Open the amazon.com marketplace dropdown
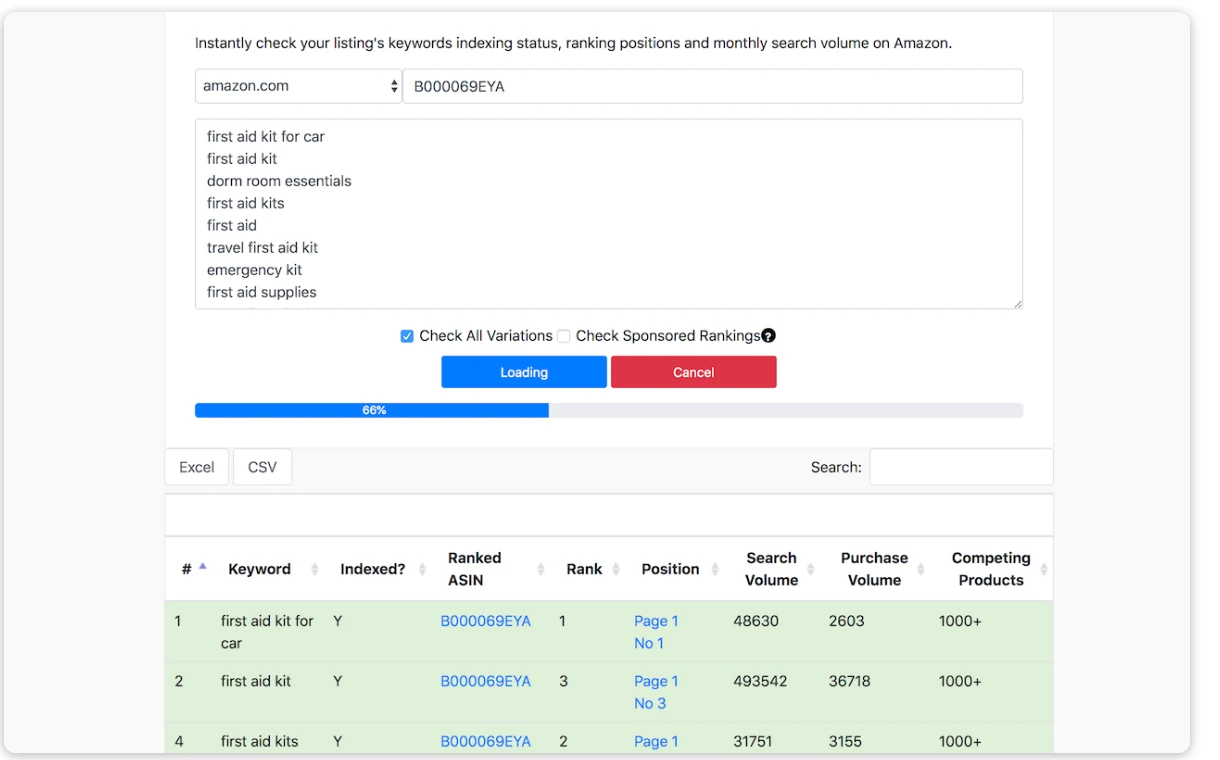This screenshot has height=760, width=1220. (298, 86)
